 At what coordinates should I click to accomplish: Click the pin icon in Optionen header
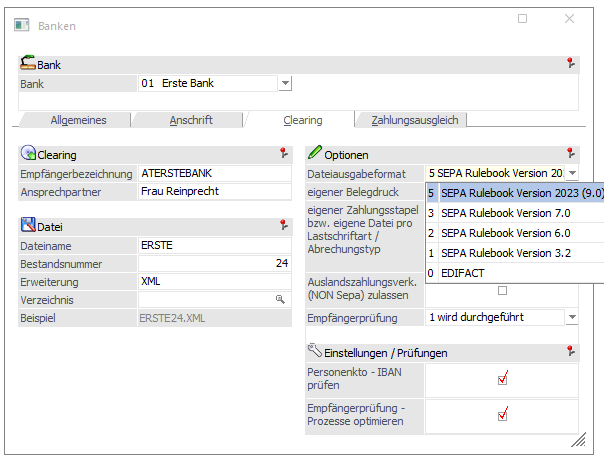[x=570, y=155]
